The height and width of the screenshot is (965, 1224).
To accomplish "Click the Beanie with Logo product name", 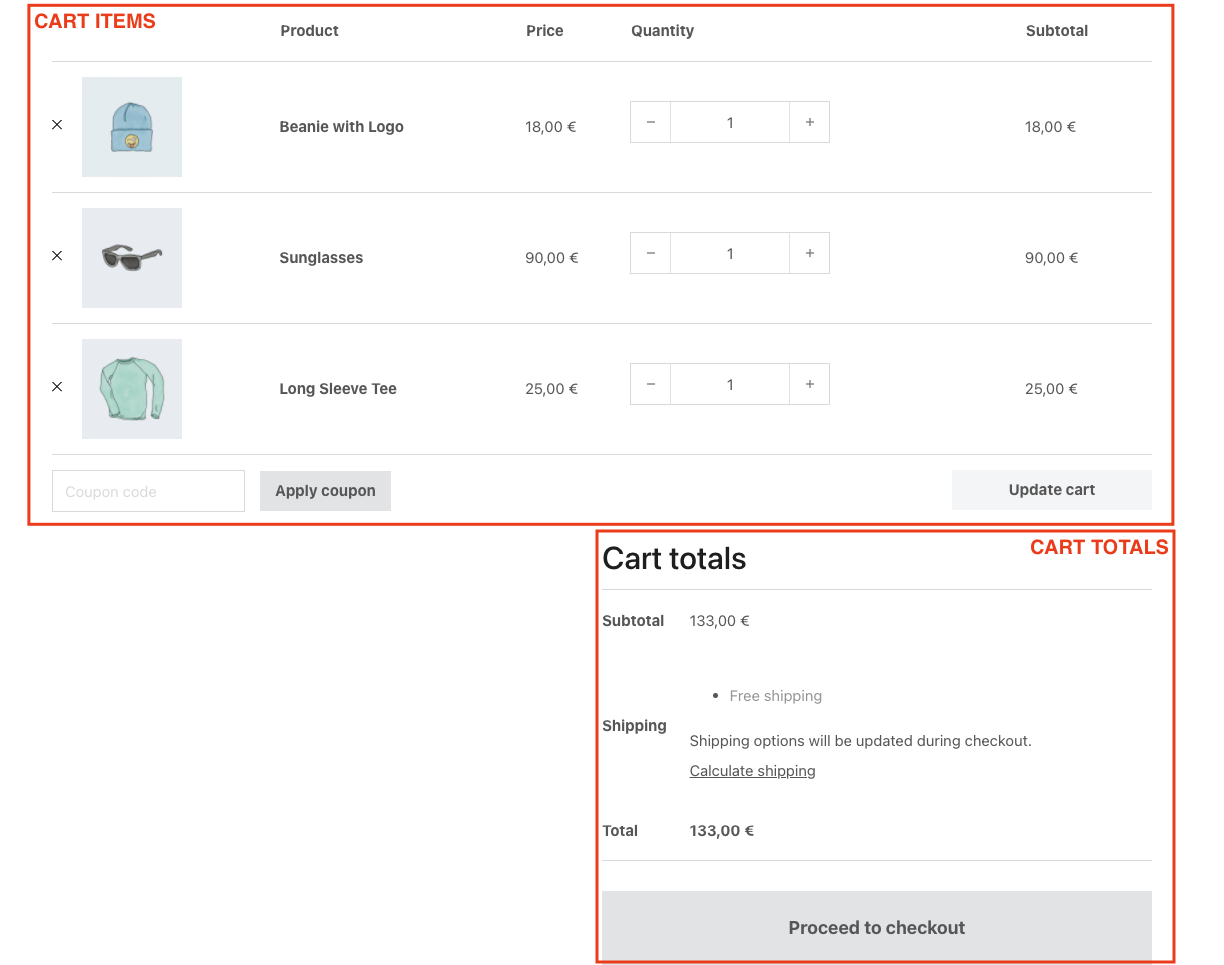I will tap(341, 127).
